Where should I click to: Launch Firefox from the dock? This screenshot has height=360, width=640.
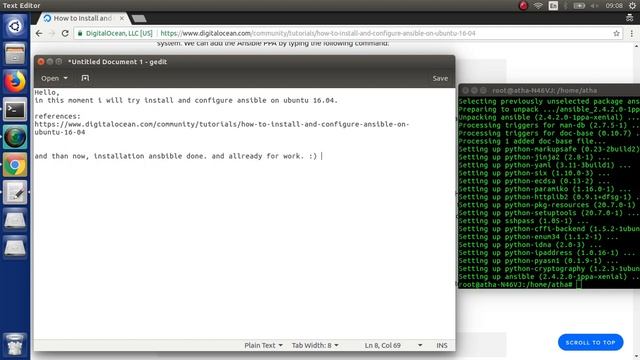(x=15, y=82)
